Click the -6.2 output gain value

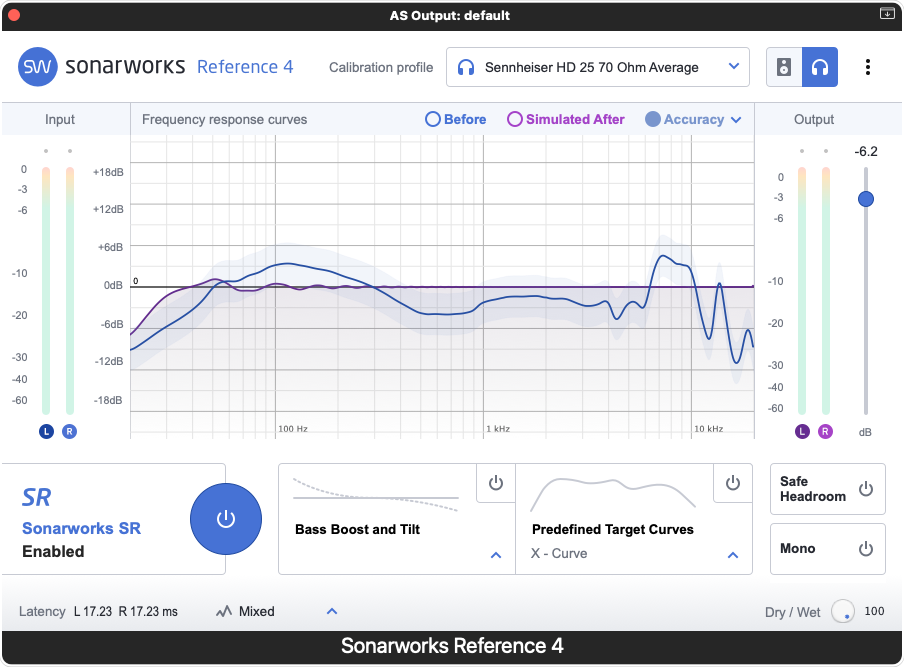[x=865, y=152]
